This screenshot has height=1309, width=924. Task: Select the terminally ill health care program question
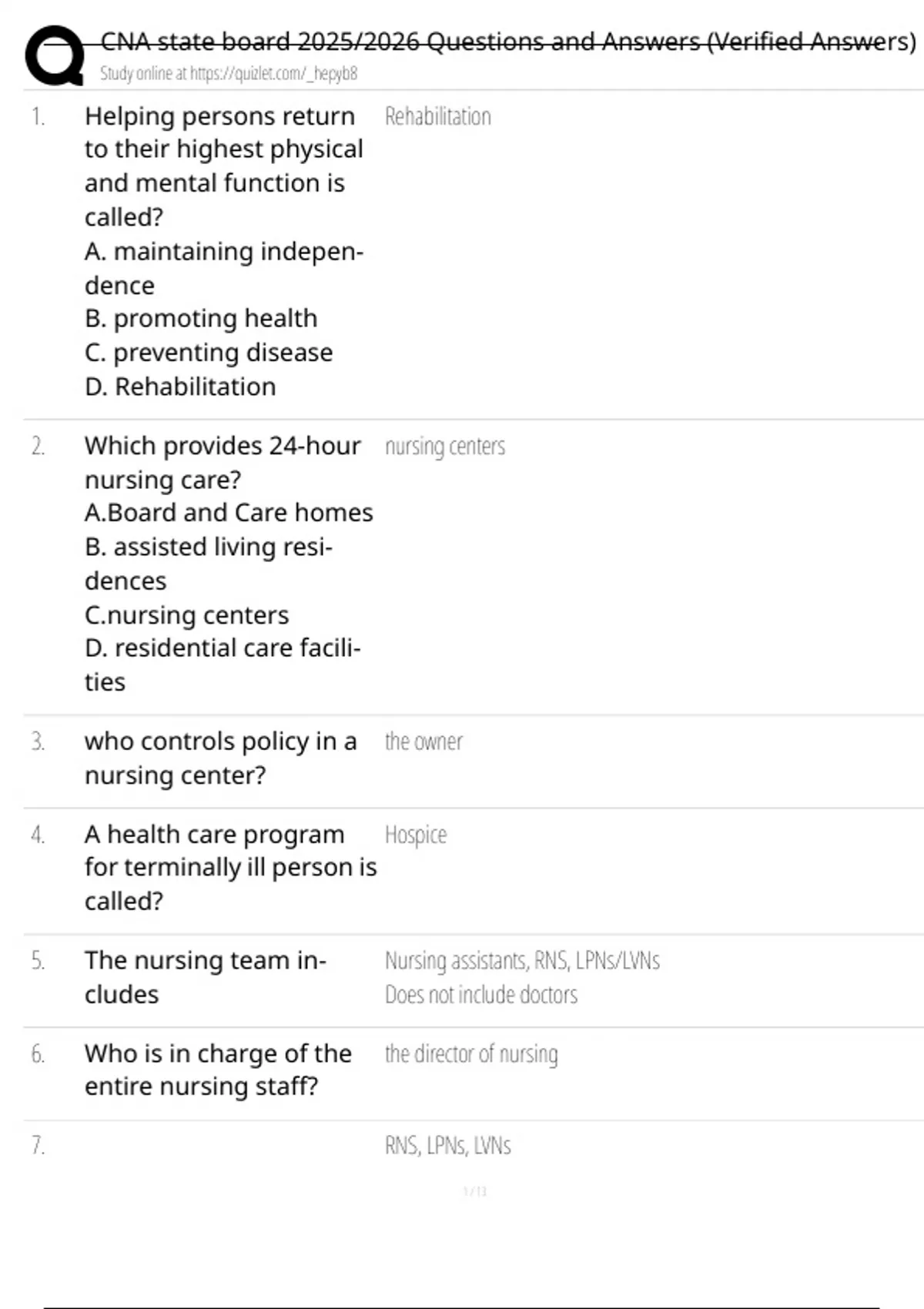[231, 868]
